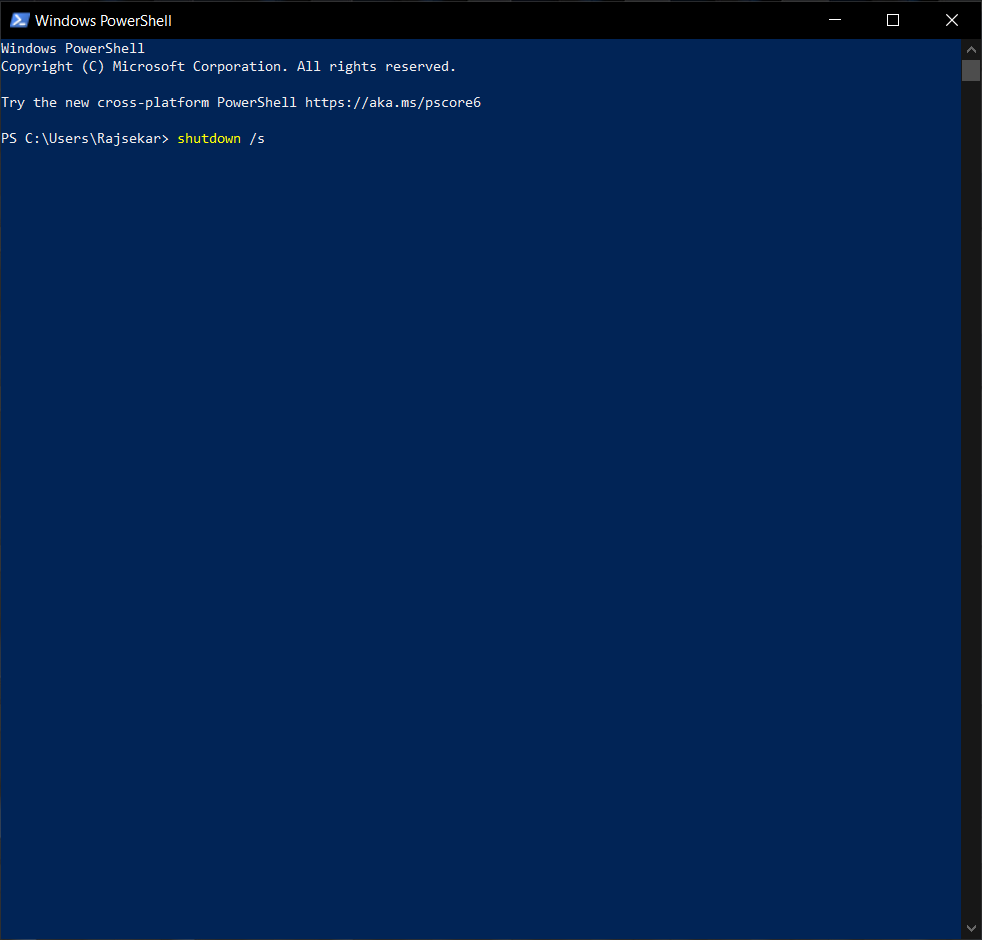982x940 pixels.
Task: Click the '/s' parameter text
Action: [257, 139]
